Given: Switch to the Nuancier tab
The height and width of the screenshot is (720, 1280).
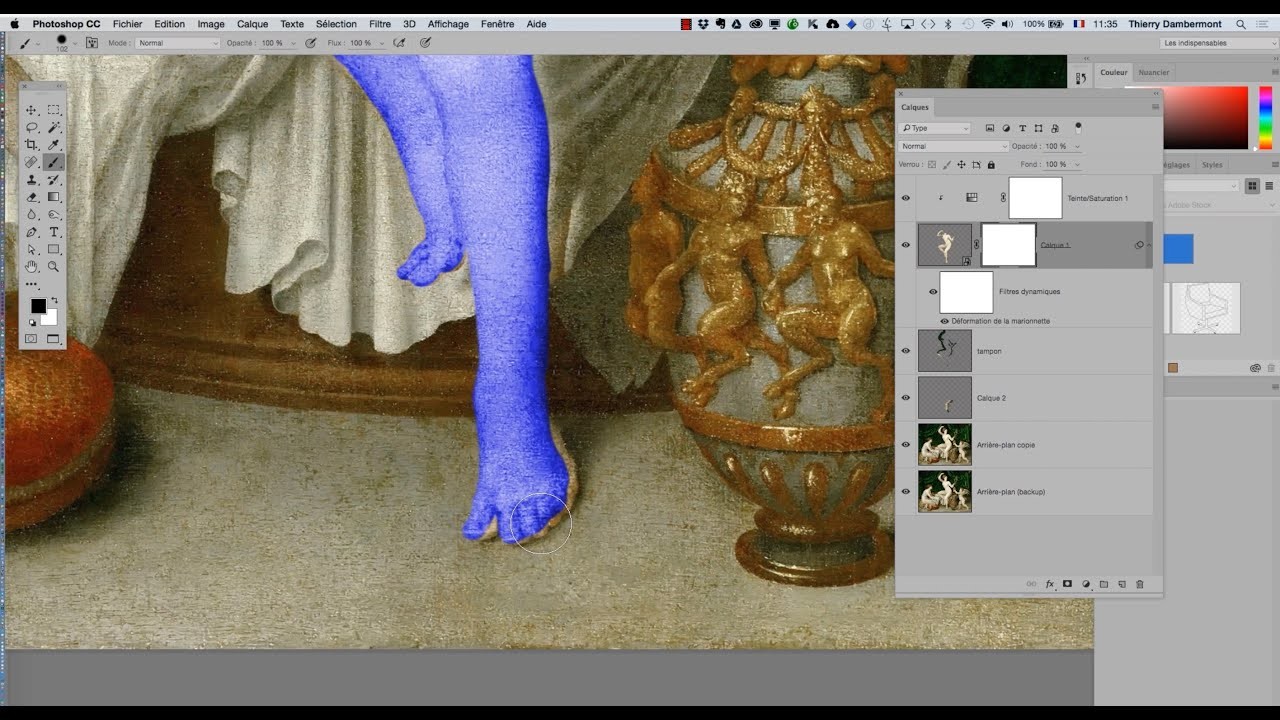Looking at the screenshot, I should pos(1154,72).
